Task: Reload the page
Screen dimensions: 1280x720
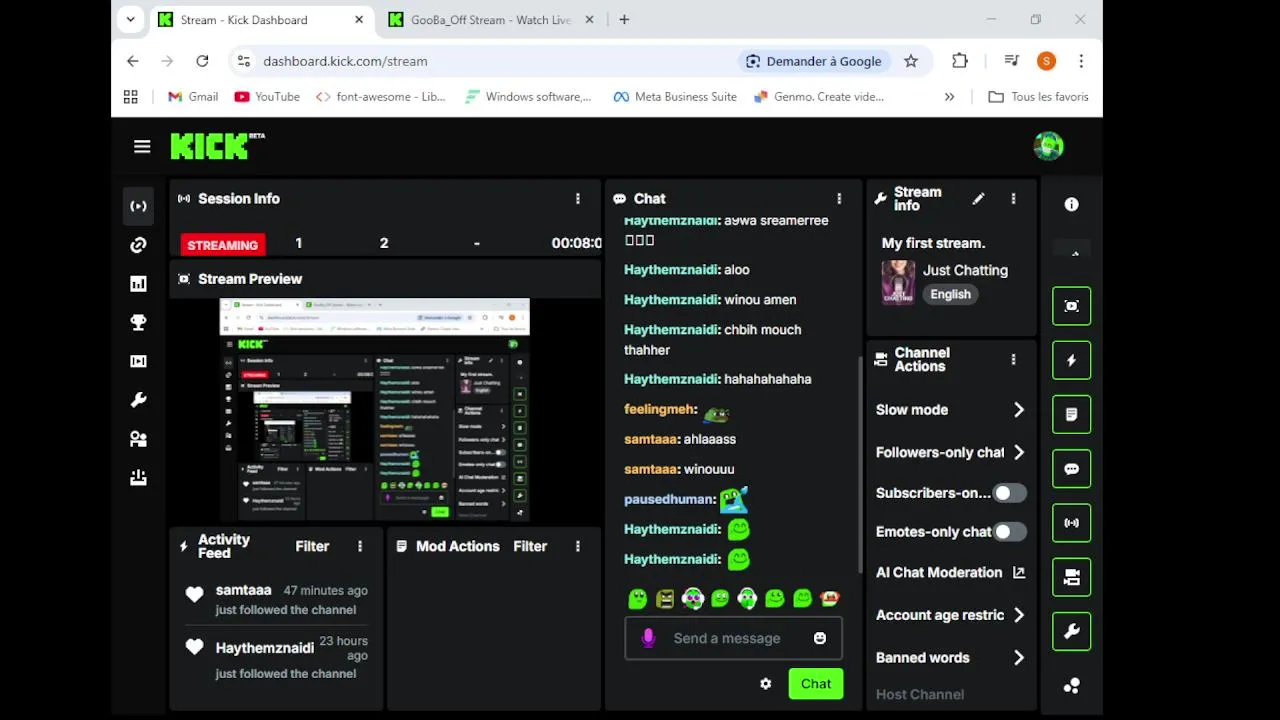Action: coord(202,61)
